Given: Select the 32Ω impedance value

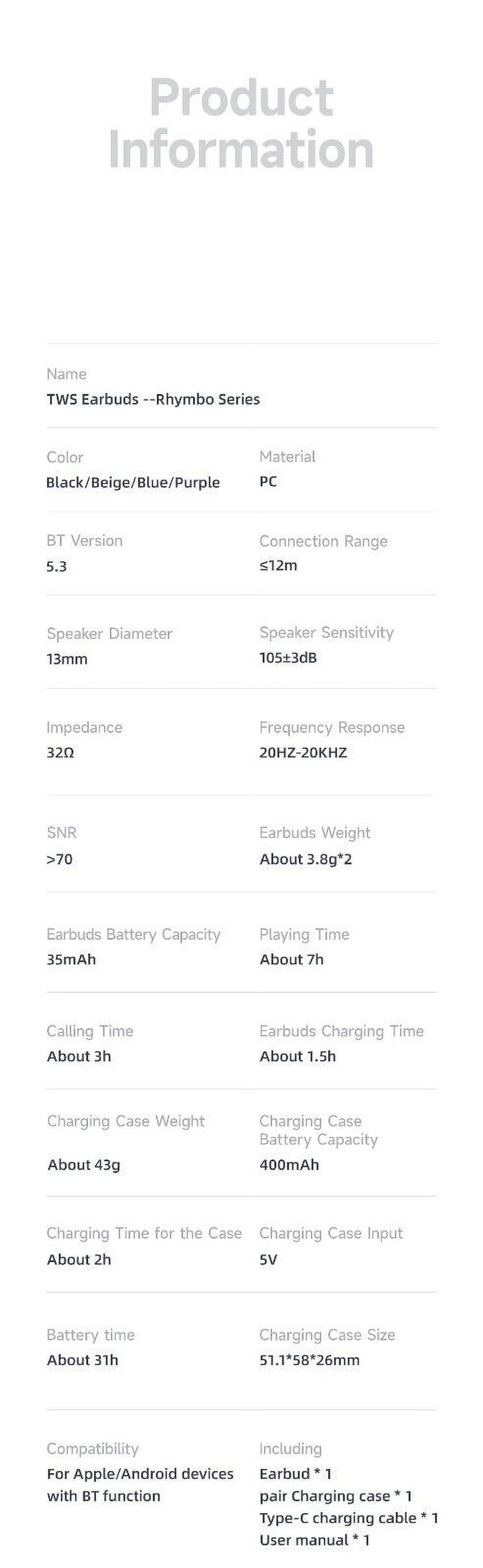Looking at the screenshot, I should click(x=60, y=753).
